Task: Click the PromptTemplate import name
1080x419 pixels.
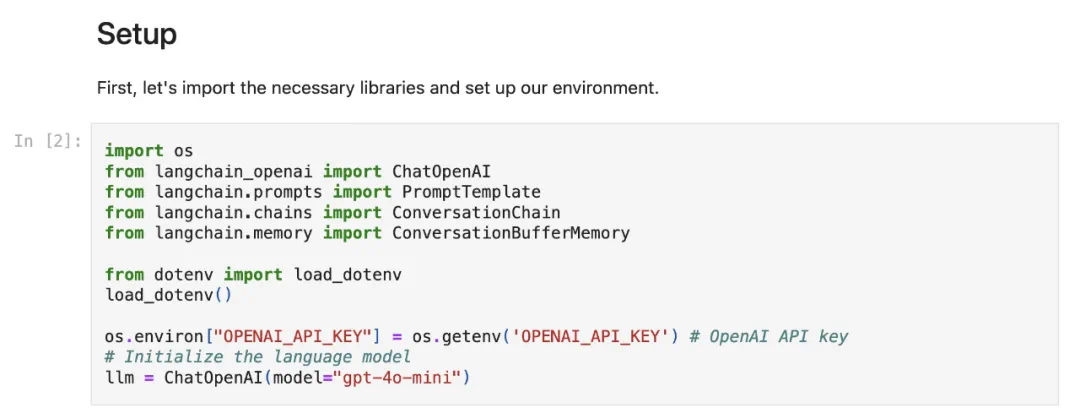Action: (x=470, y=192)
